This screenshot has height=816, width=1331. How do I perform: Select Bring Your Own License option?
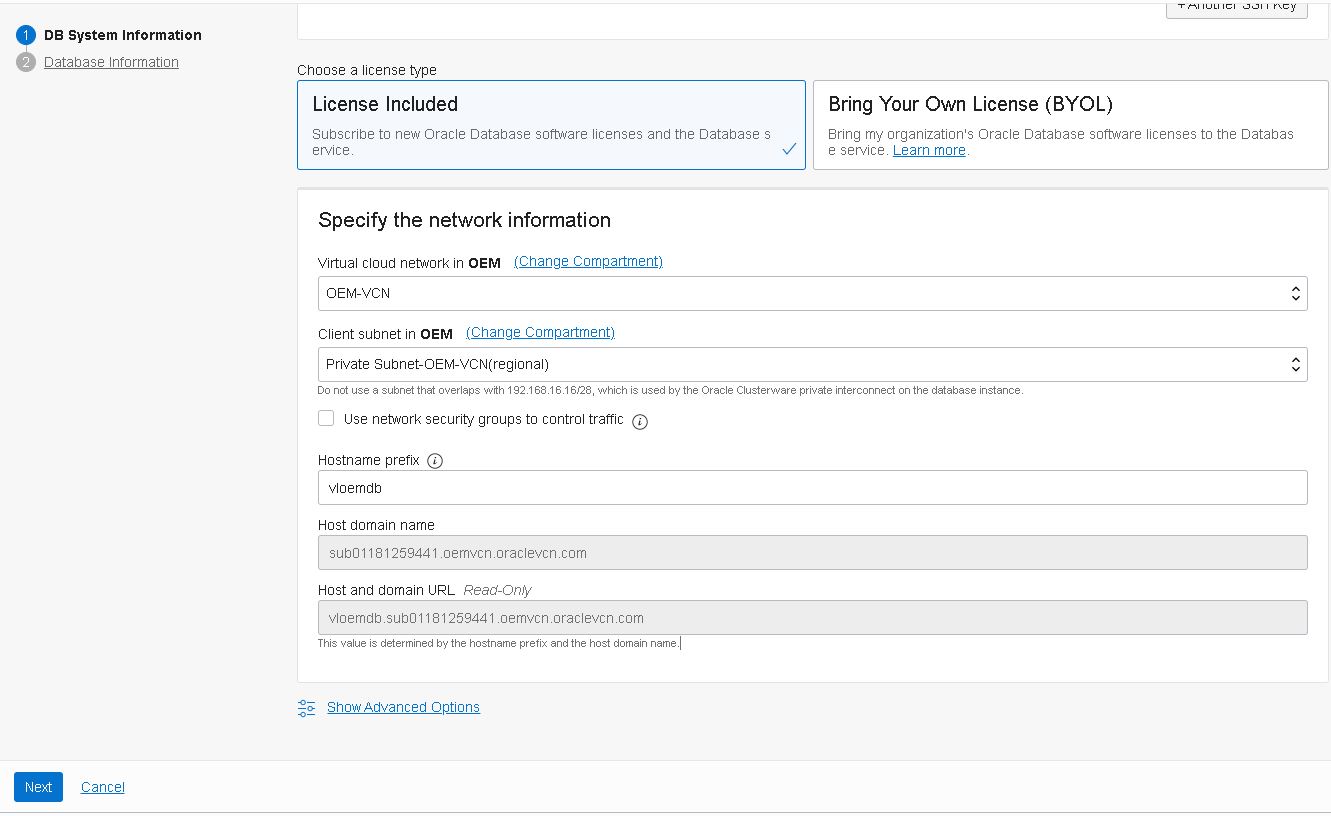coord(1070,124)
